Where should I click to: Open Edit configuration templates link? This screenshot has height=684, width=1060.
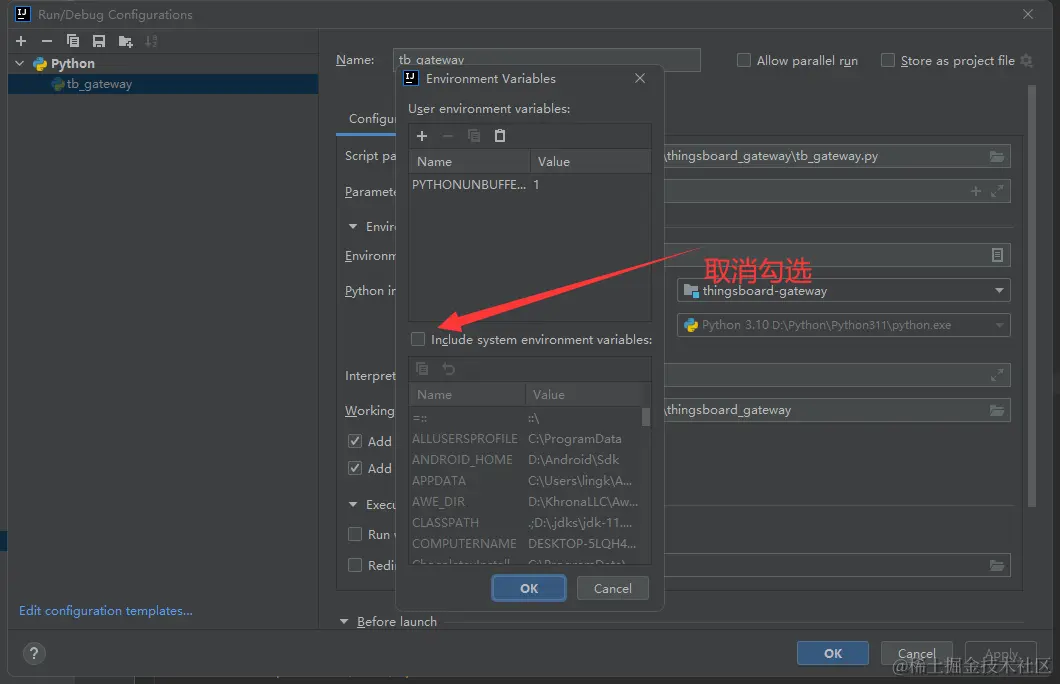(105, 611)
